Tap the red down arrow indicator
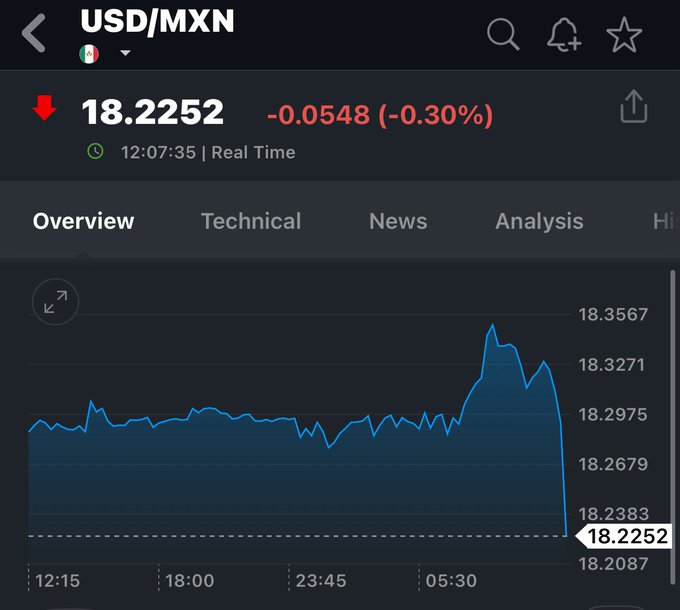Viewport: 680px width, 610px height. click(44, 108)
